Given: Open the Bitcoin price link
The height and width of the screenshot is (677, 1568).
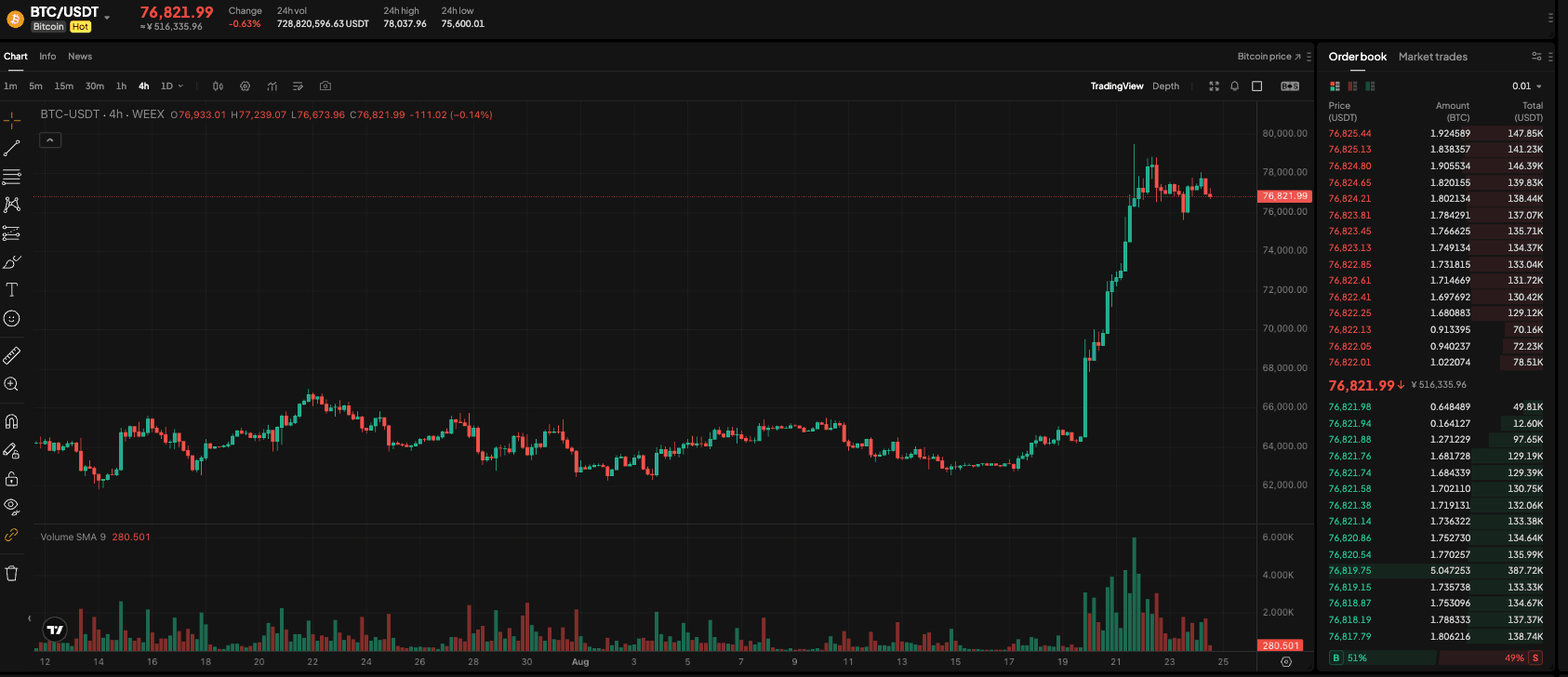Looking at the screenshot, I should pos(1269,57).
